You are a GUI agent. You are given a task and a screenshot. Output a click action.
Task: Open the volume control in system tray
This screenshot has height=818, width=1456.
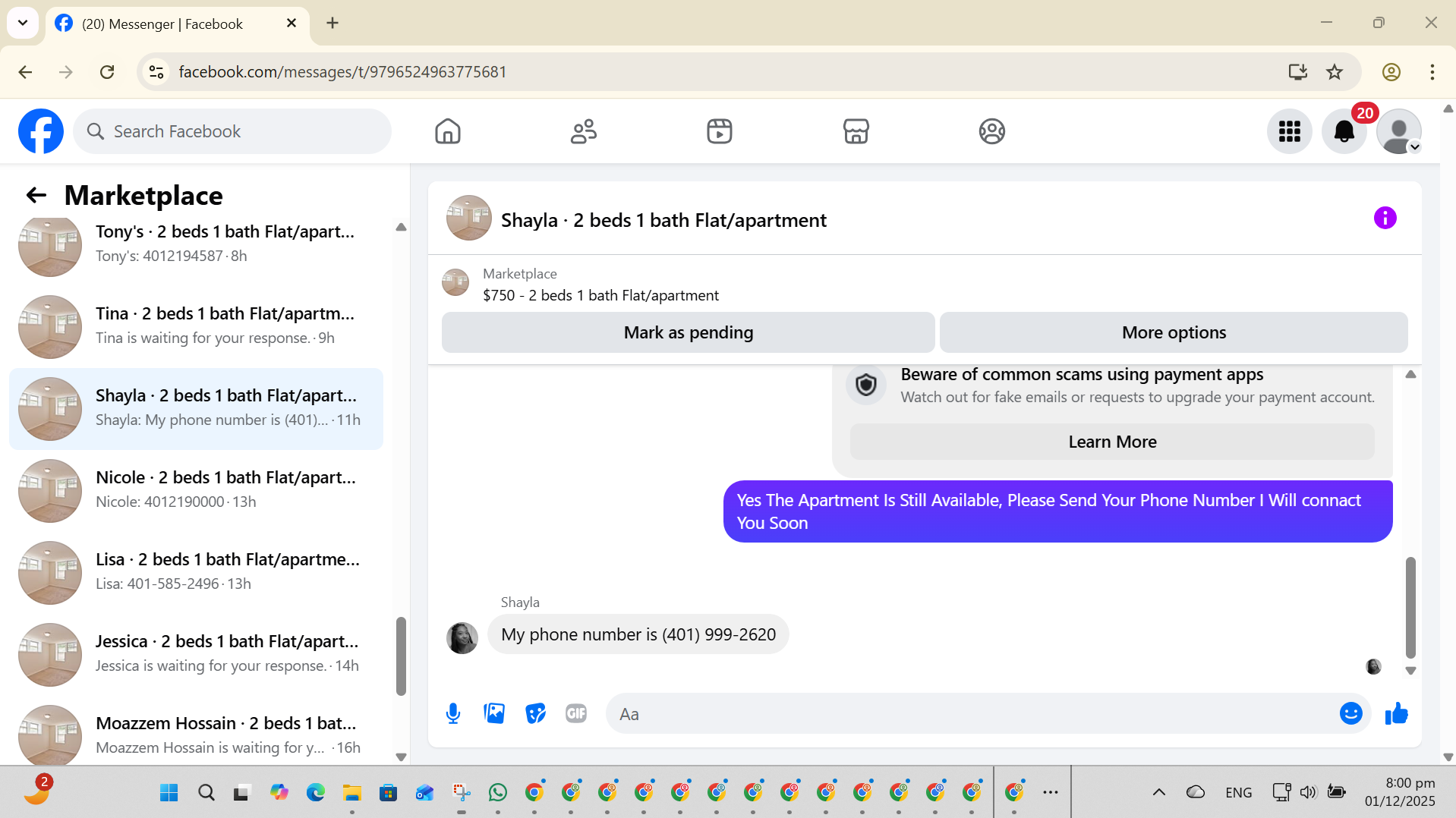[1308, 793]
